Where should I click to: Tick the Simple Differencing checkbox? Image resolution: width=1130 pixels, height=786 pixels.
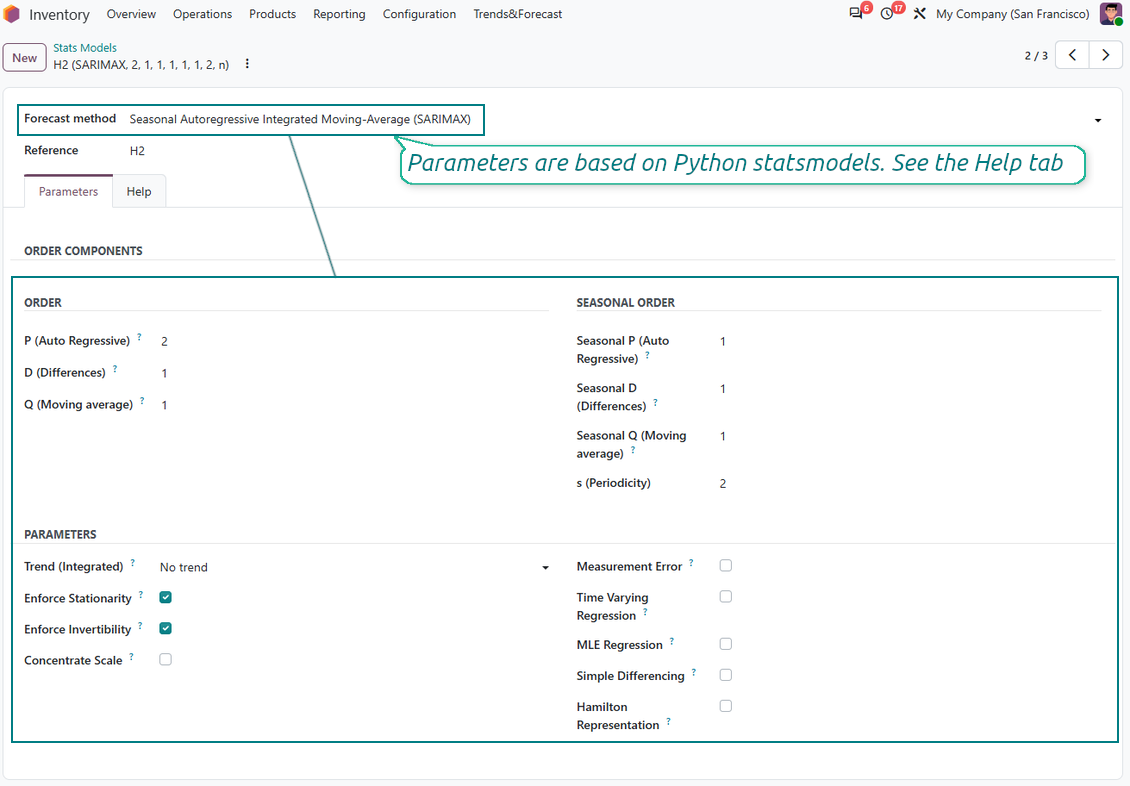(x=726, y=675)
